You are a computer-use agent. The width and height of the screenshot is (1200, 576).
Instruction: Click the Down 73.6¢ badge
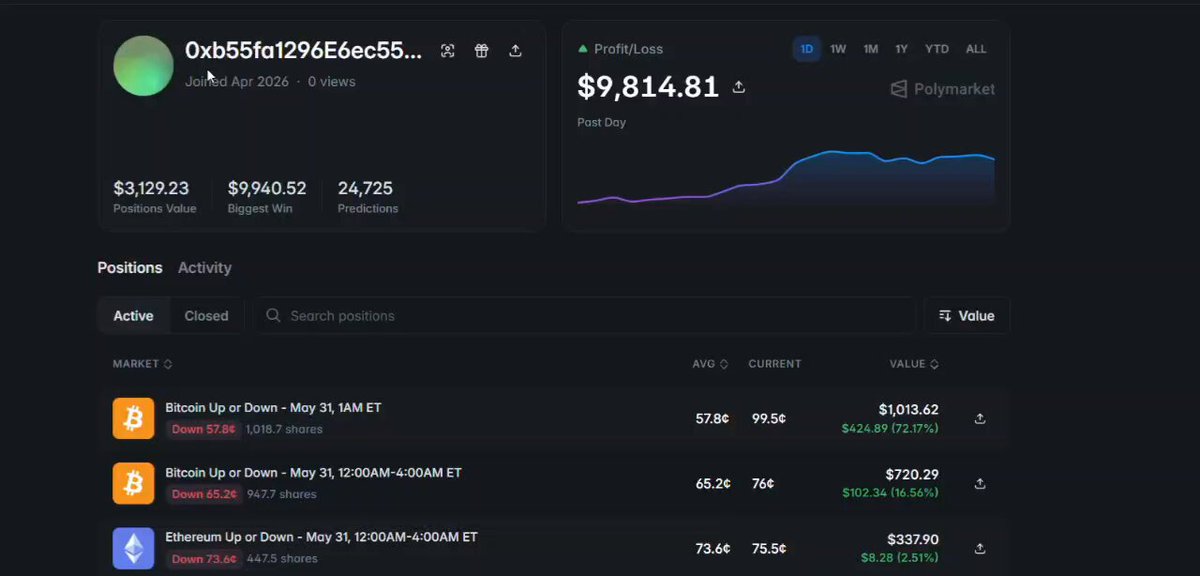(203, 559)
